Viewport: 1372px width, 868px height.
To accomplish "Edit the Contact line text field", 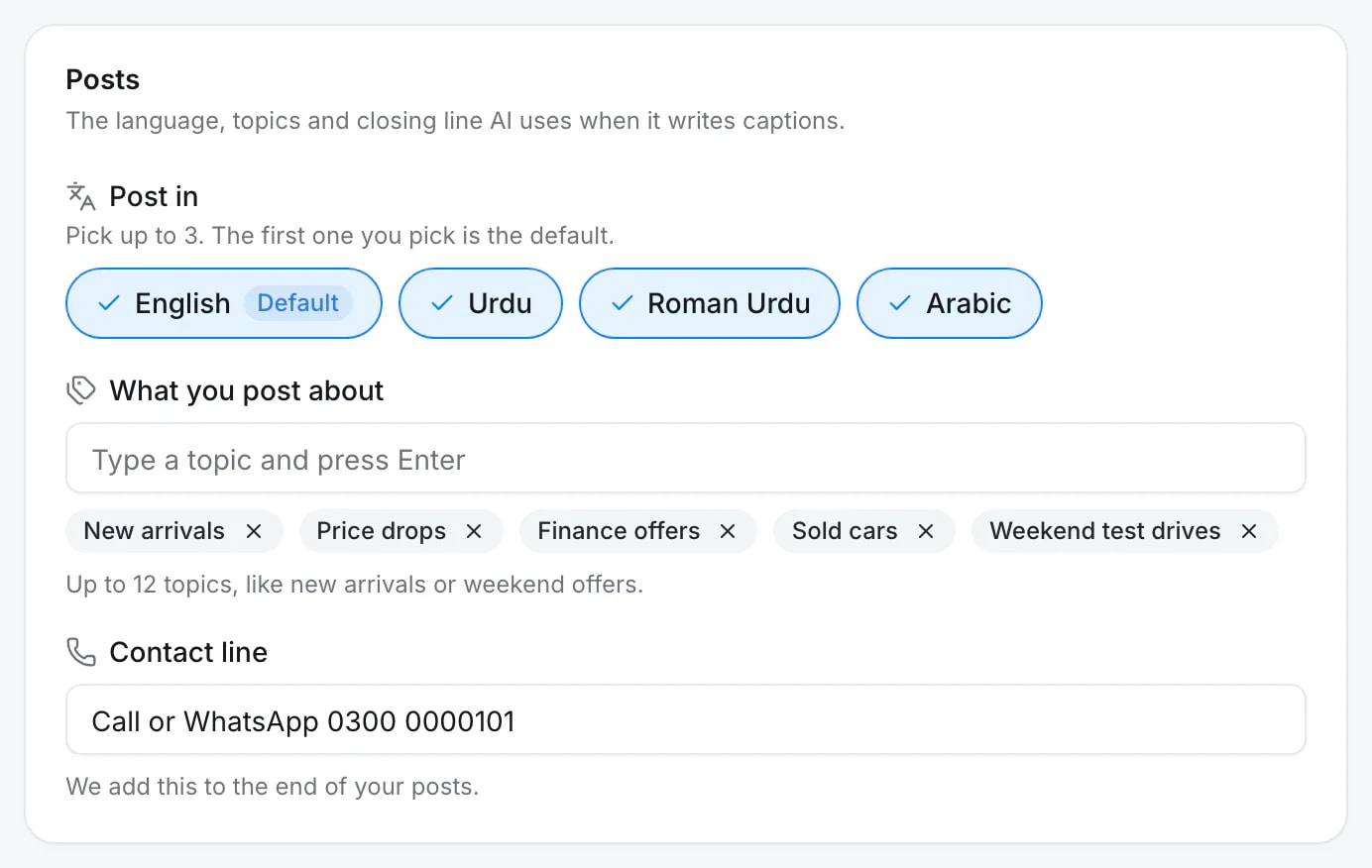I will [686, 720].
